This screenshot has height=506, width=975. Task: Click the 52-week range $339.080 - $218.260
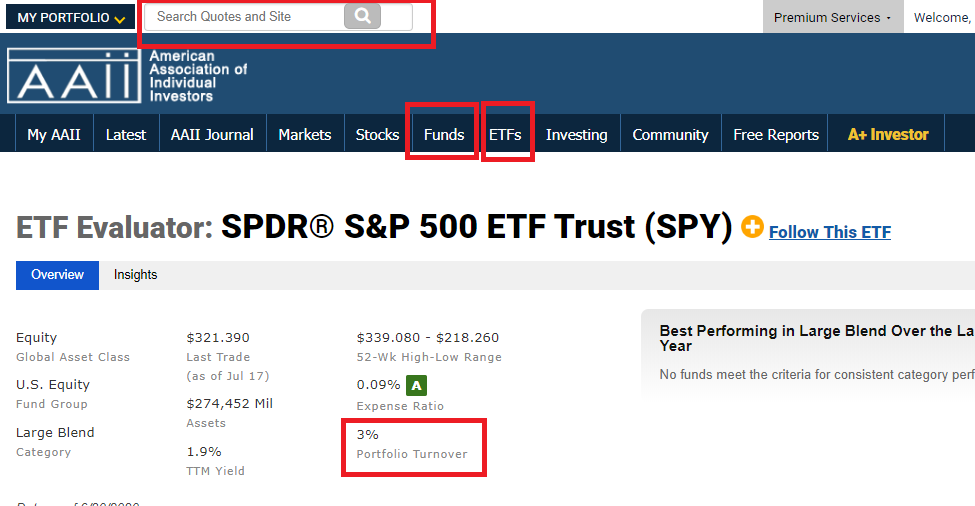(x=428, y=338)
